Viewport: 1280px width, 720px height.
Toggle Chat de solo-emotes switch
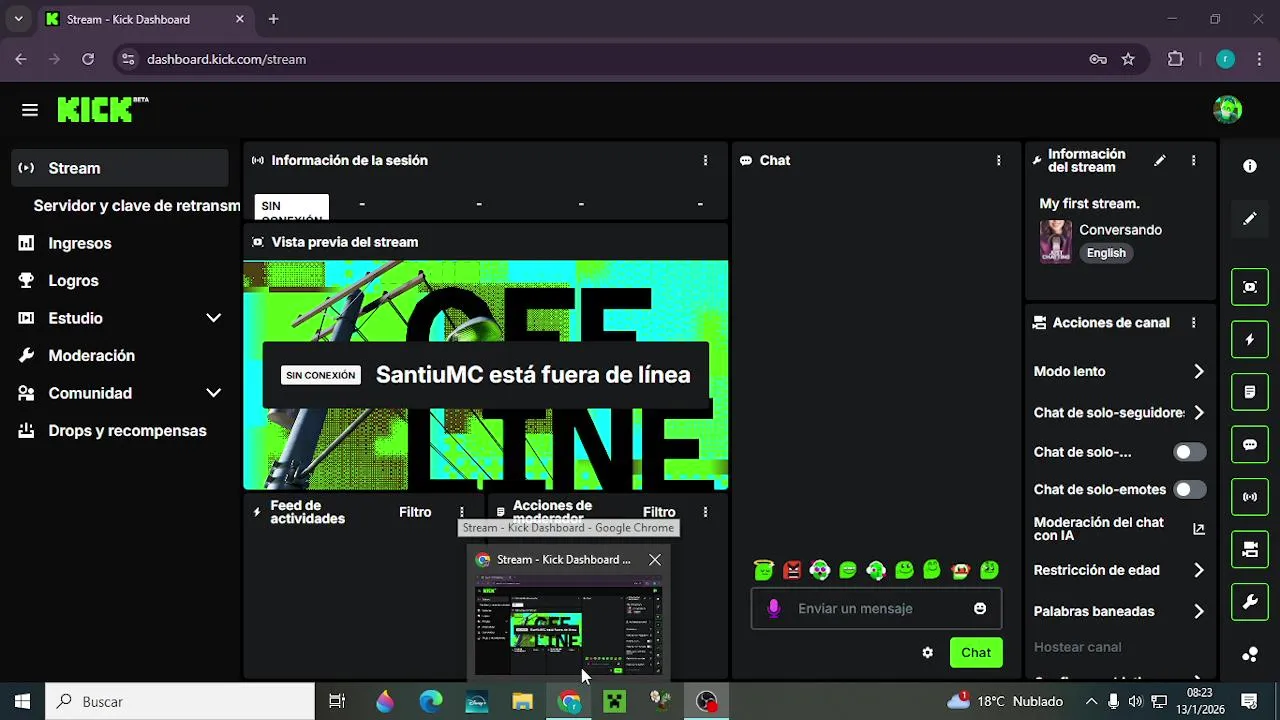tap(1190, 490)
